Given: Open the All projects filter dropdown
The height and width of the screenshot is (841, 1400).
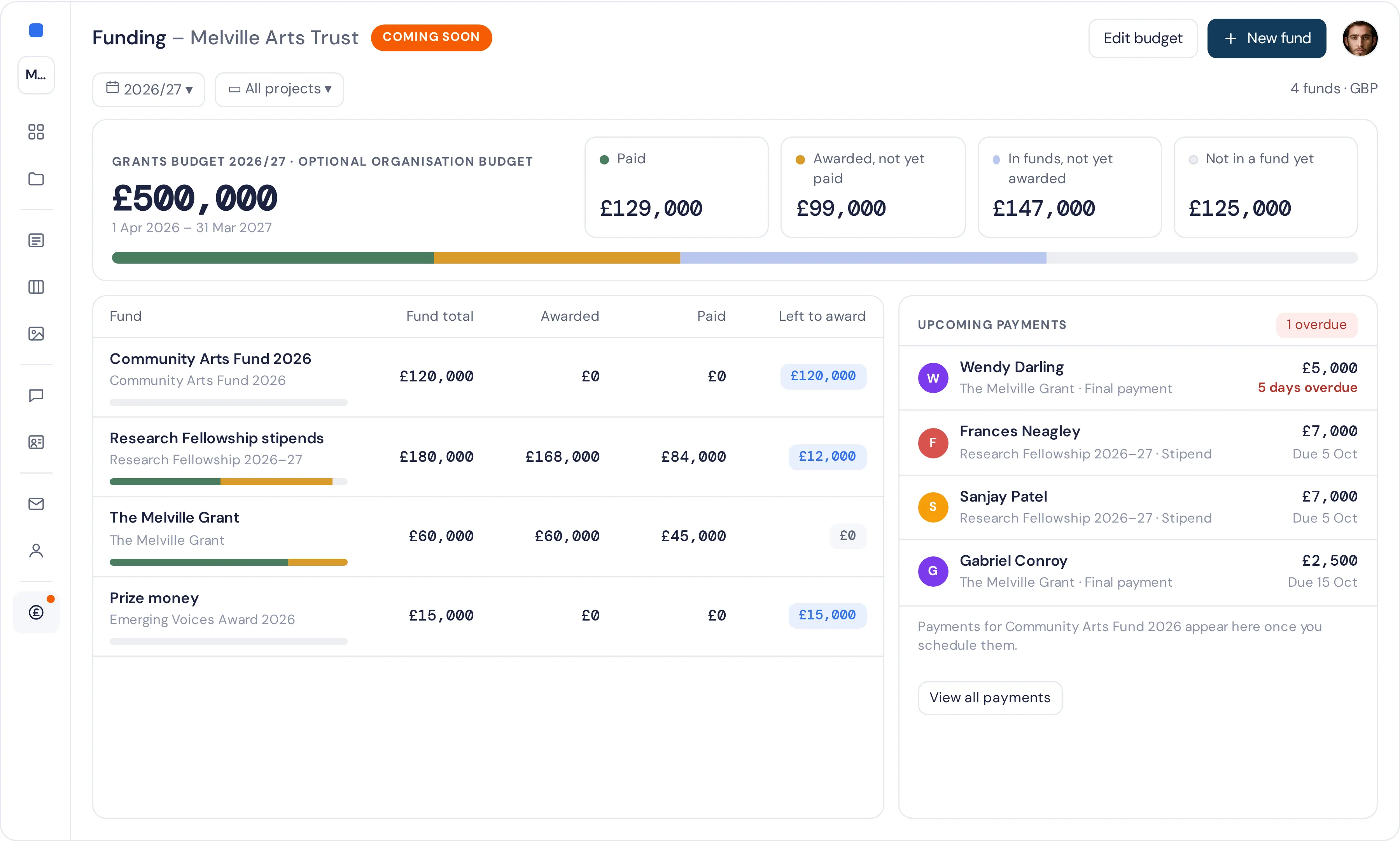Looking at the screenshot, I should tap(279, 89).
